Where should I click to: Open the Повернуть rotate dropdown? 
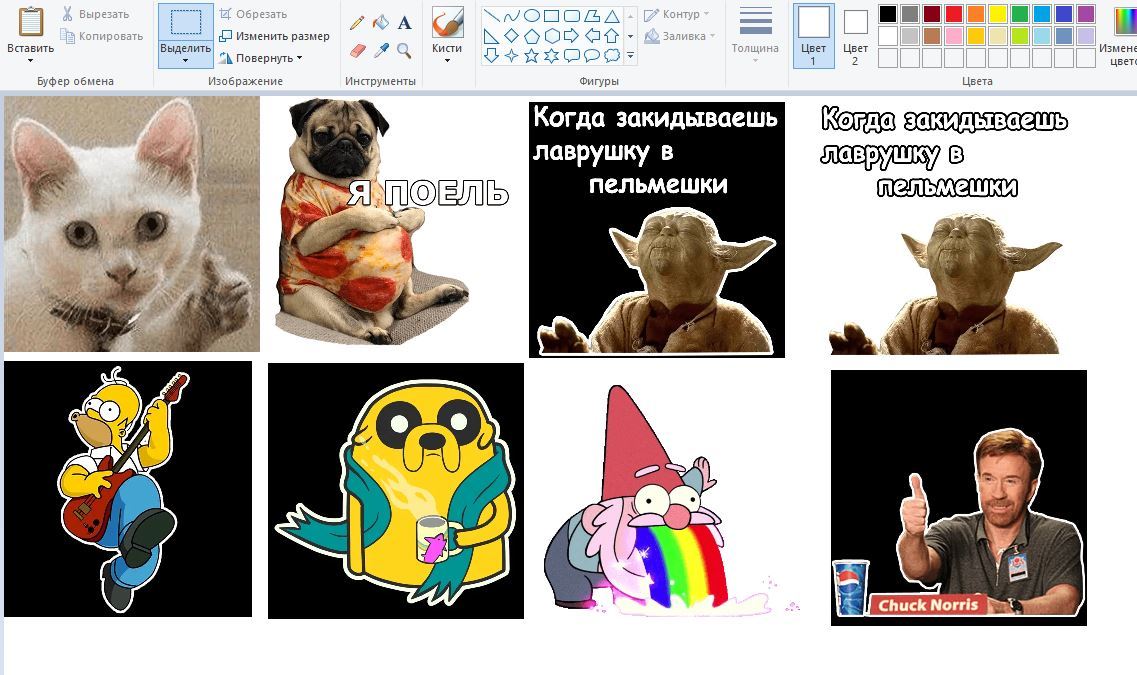[x=262, y=58]
